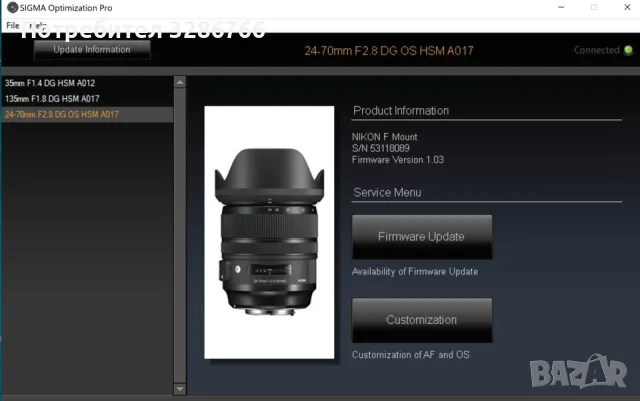Click Customization of AF and OS caption
Image resolution: width=640 pixels, height=401 pixels.
[x=411, y=355]
